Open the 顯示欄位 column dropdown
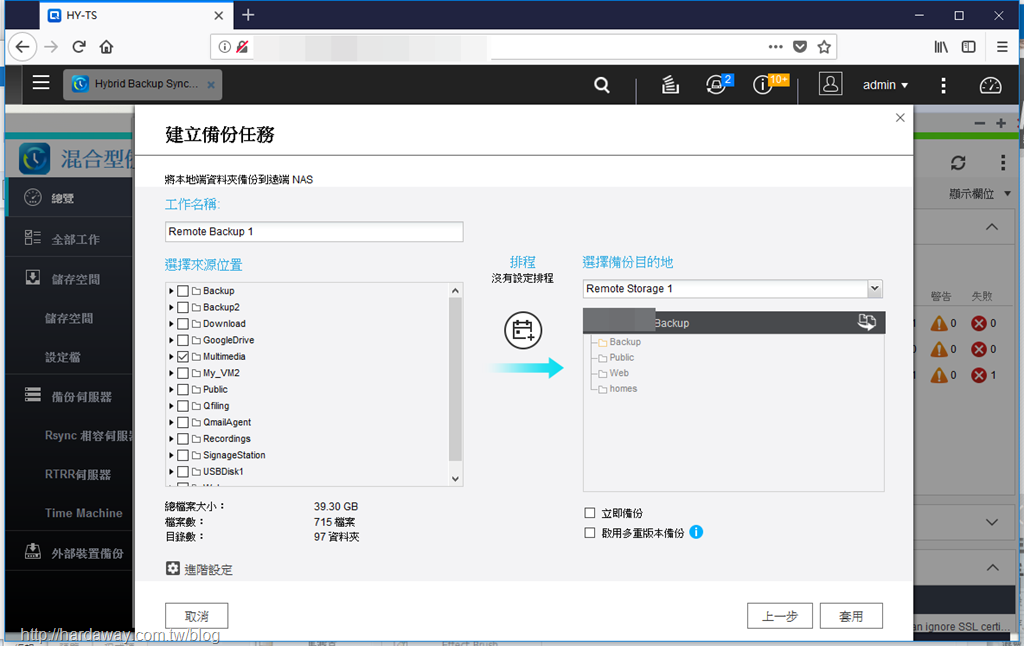 click(980, 193)
